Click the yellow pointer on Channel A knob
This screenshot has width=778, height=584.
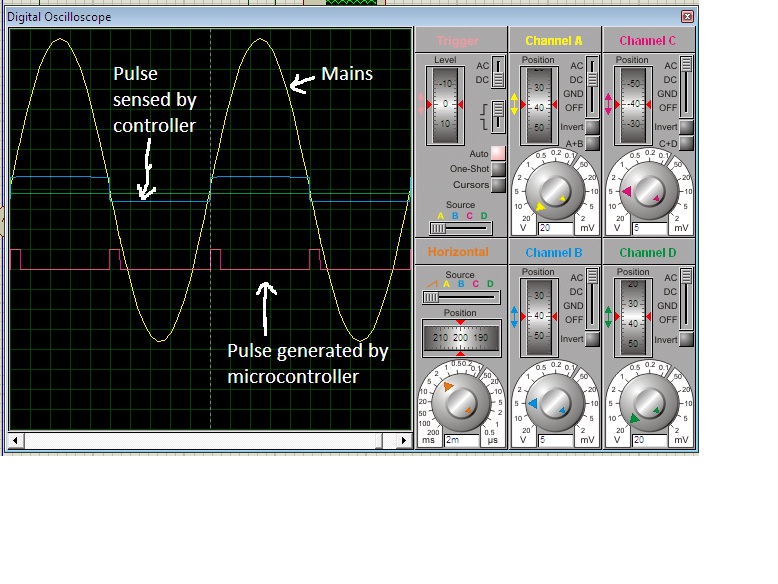tap(540, 206)
